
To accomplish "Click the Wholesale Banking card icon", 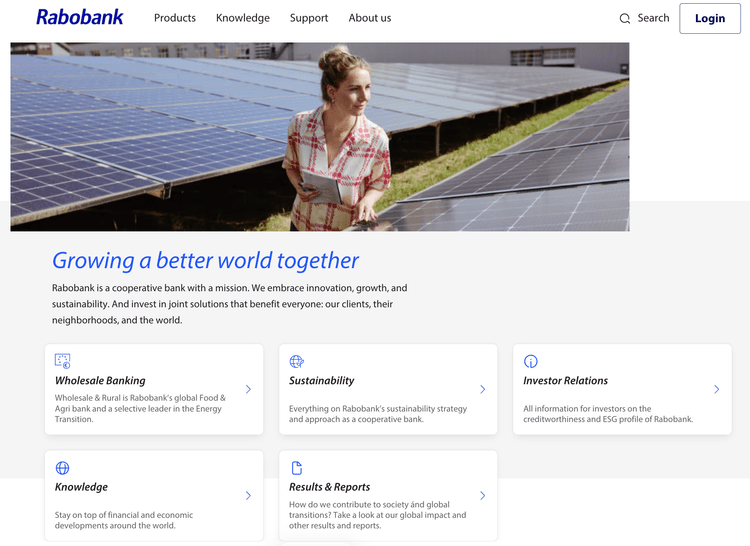I will 62,361.
